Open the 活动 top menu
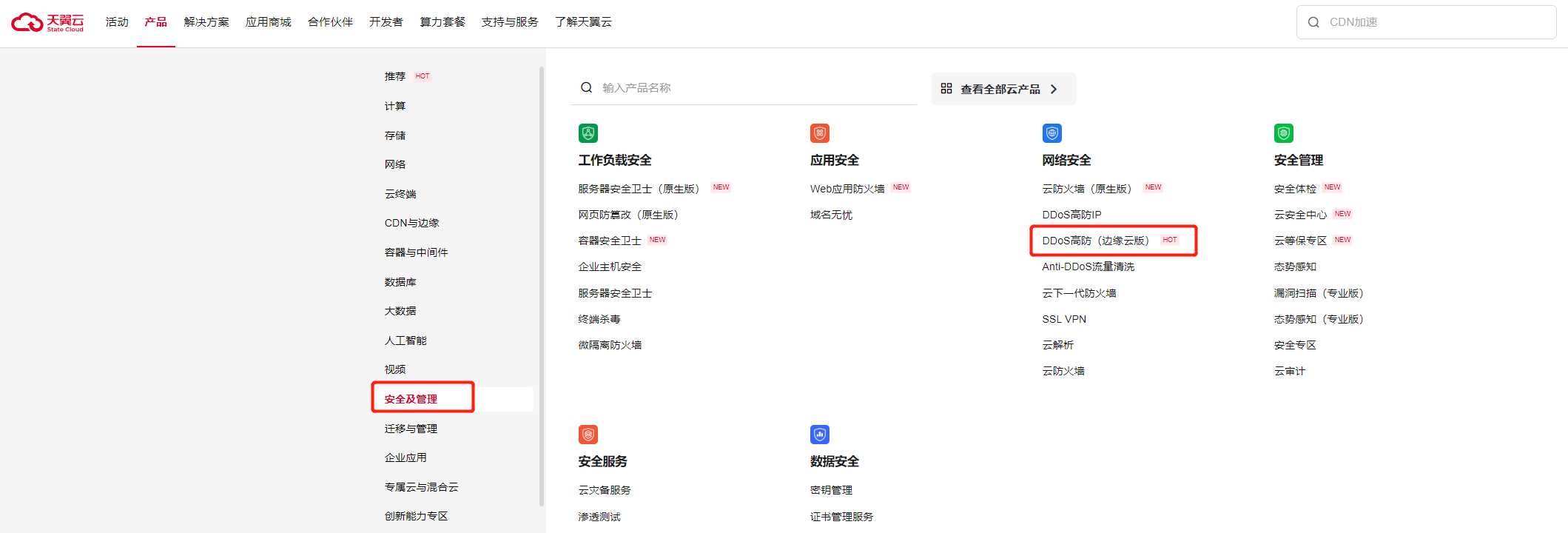Screen dimensions: 1568x533 [x=117, y=22]
